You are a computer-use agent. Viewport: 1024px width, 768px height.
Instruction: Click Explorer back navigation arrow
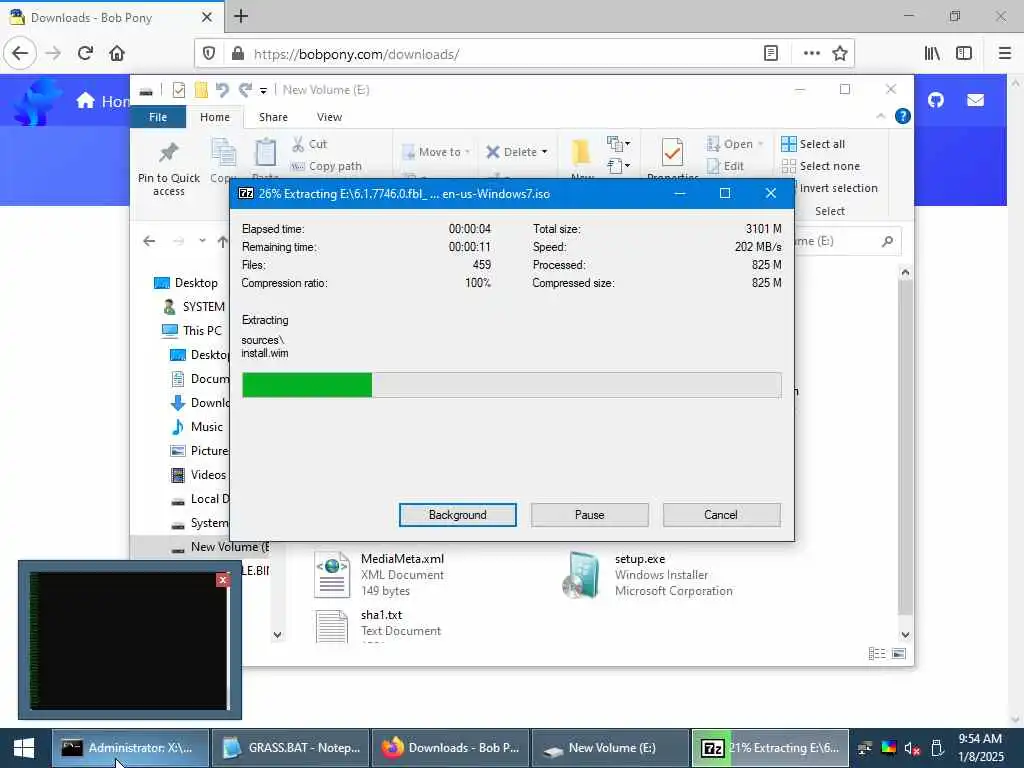click(149, 241)
